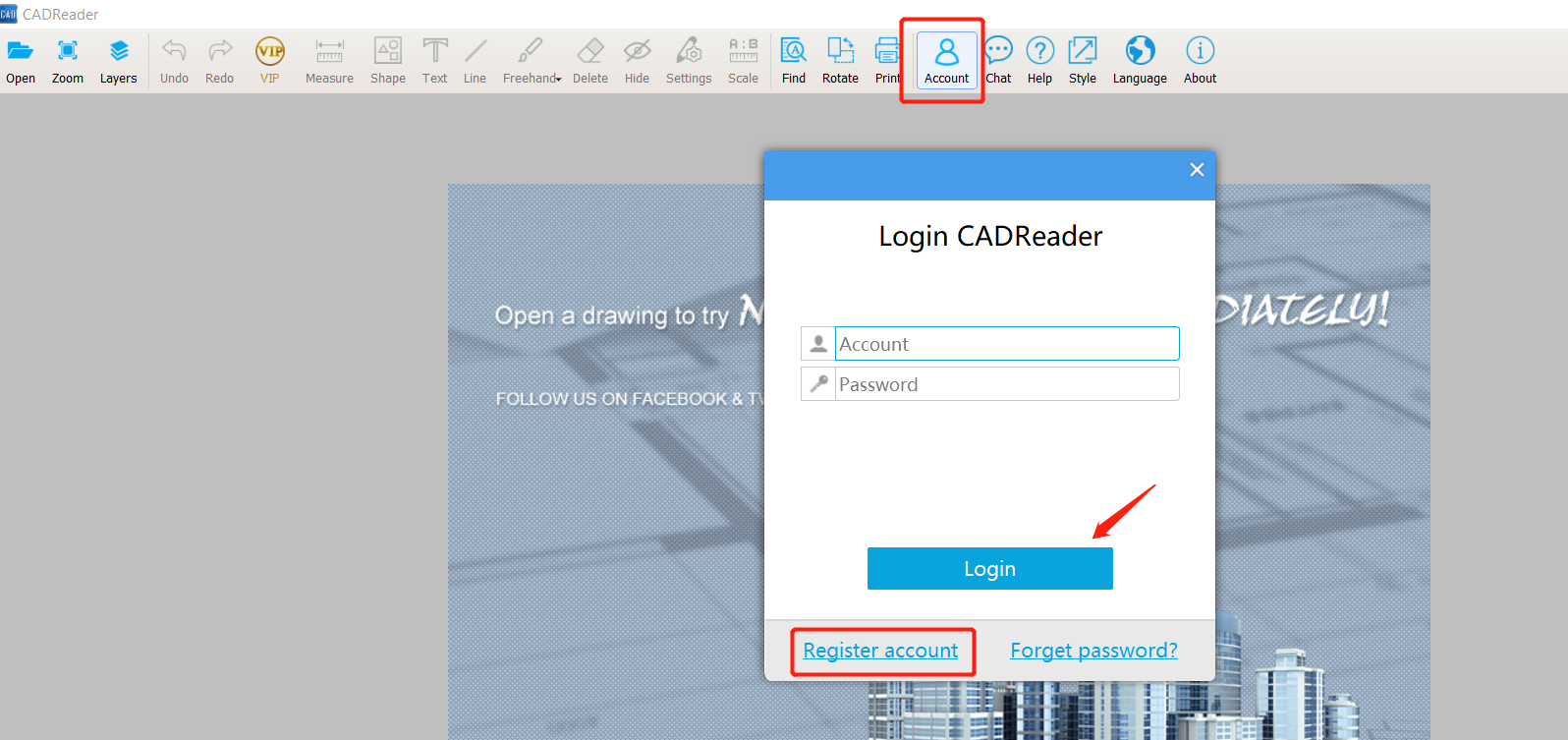
Task: Open the Register account link
Action: point(880,651)
